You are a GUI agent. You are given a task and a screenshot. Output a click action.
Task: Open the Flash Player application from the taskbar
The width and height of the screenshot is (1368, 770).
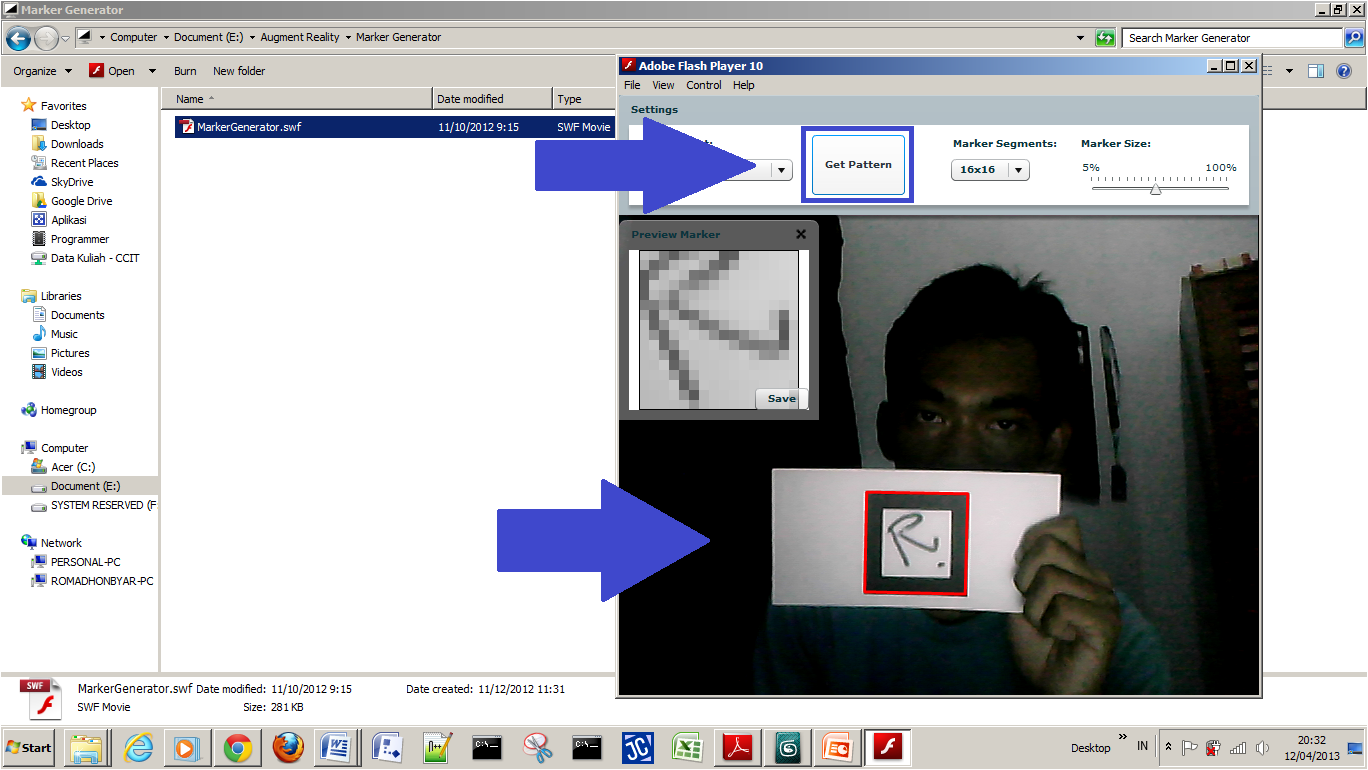[886, 747]
